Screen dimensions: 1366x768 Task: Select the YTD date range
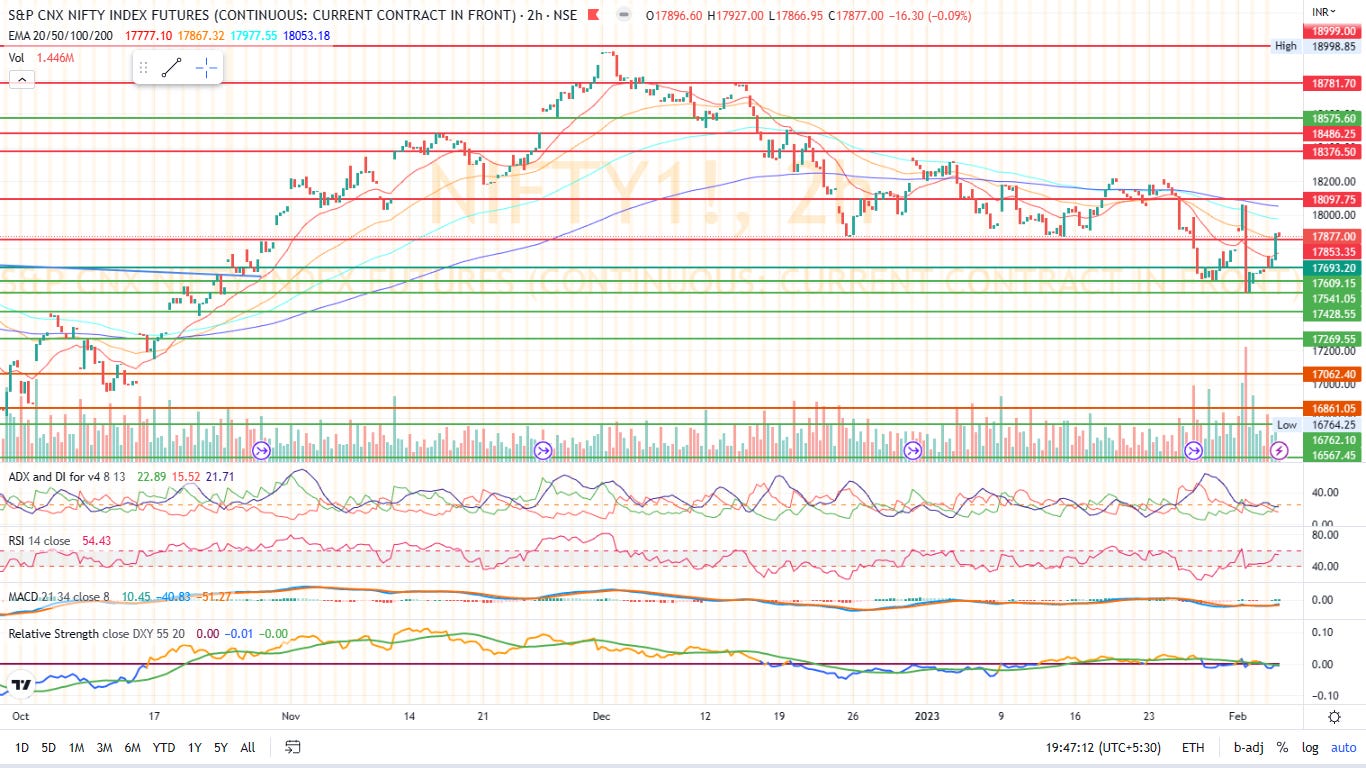point(164,747)
